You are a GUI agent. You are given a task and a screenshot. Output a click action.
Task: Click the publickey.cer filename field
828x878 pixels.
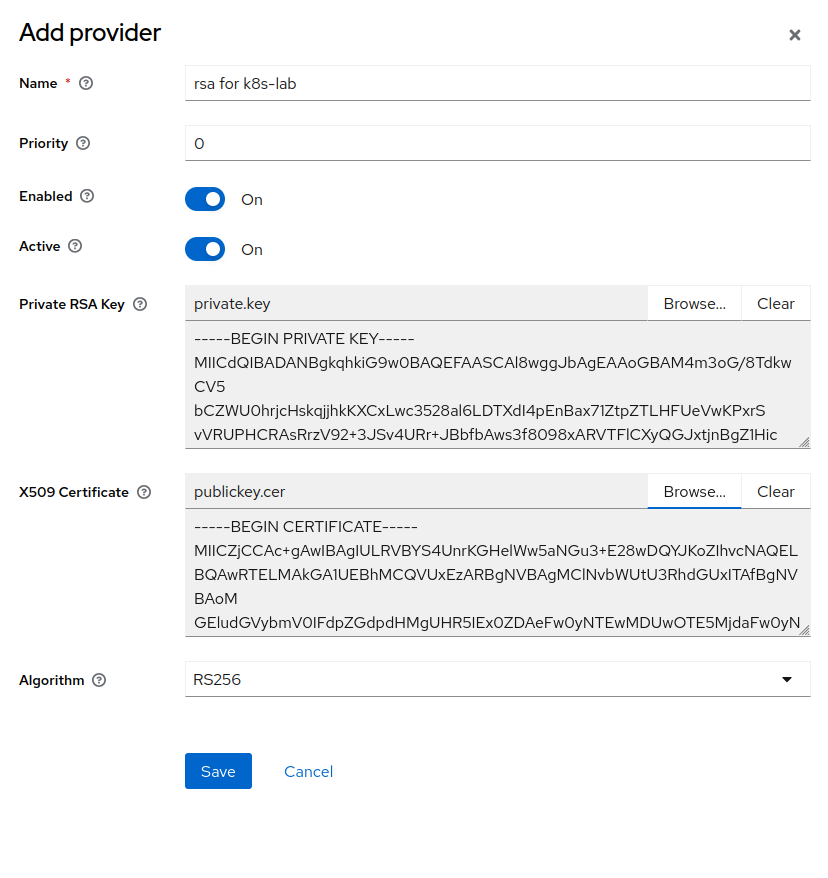[416, 492]
